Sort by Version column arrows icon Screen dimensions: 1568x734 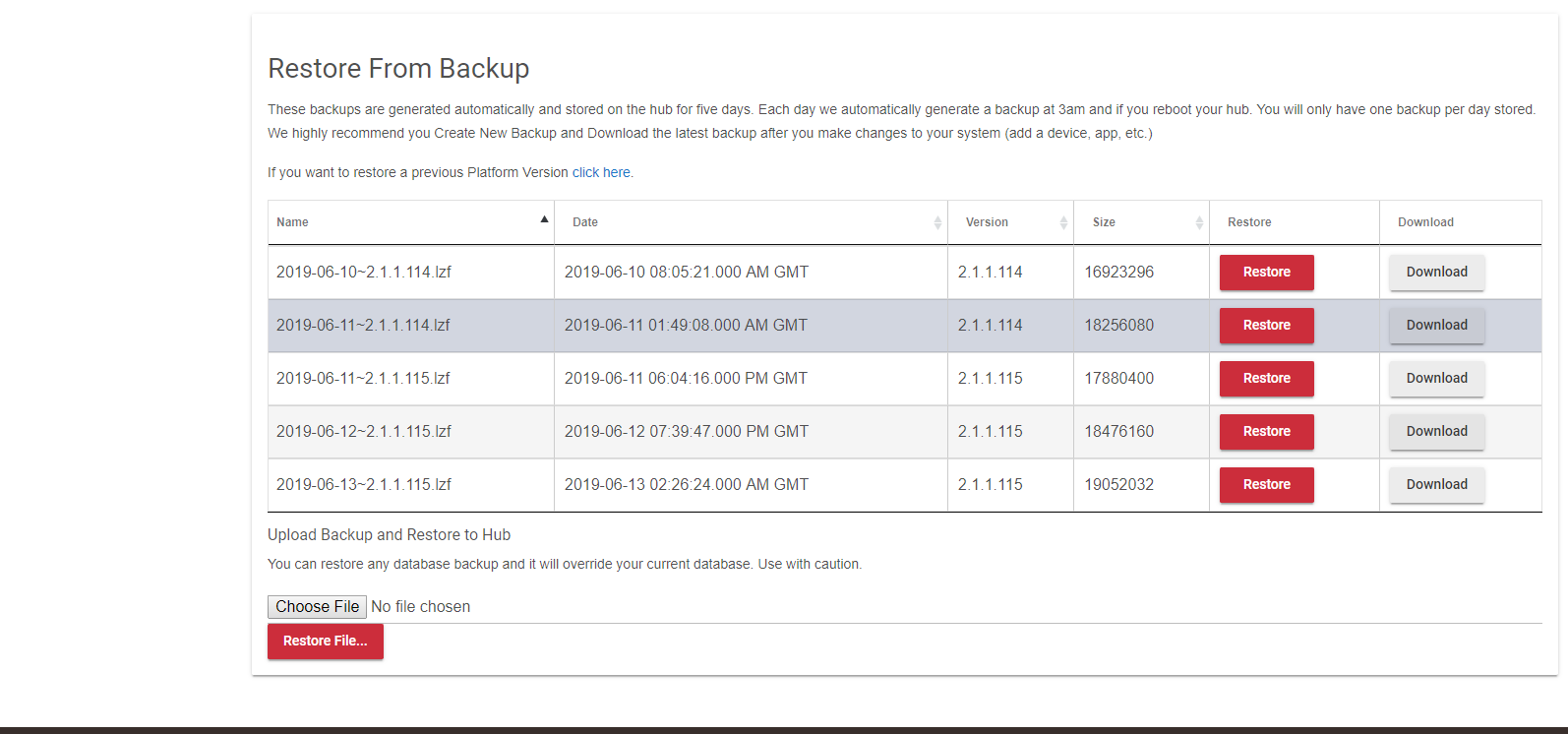coord(1063,222)
